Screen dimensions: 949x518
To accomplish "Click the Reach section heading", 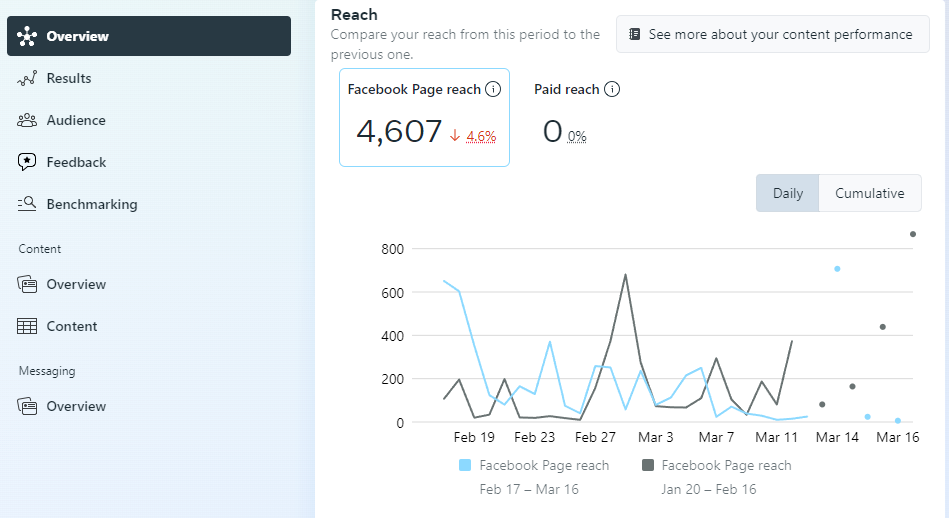I will [354, 15].
